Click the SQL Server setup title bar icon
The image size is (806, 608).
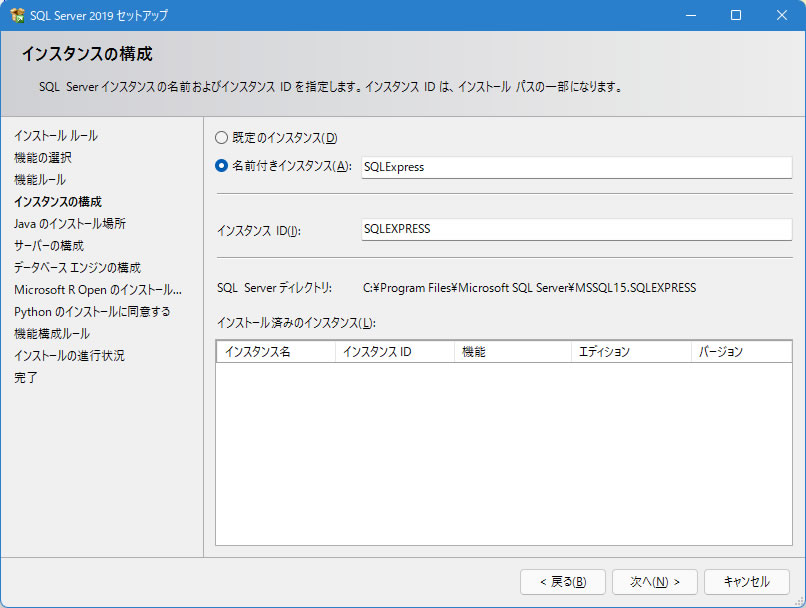coord(17,16)
